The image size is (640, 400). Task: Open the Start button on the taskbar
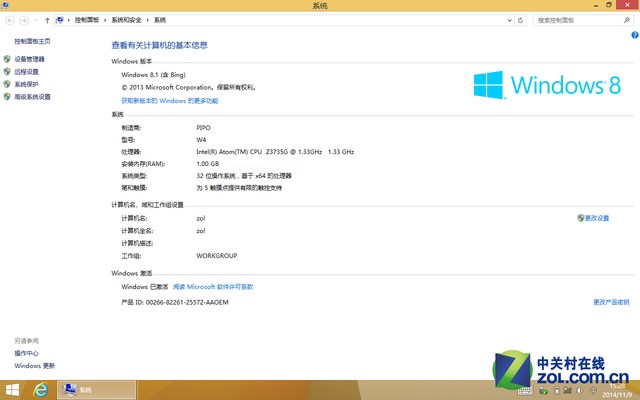[12, 390]
